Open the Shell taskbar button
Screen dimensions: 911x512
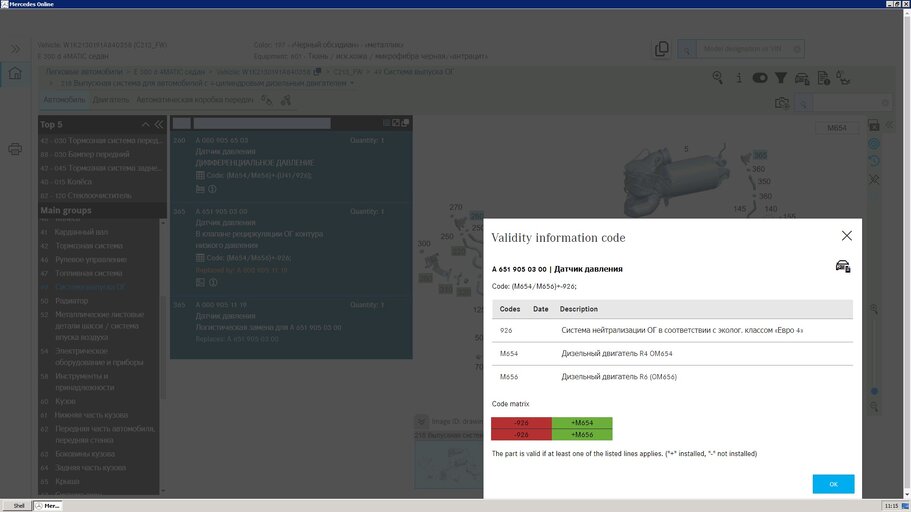click(16, 506)
